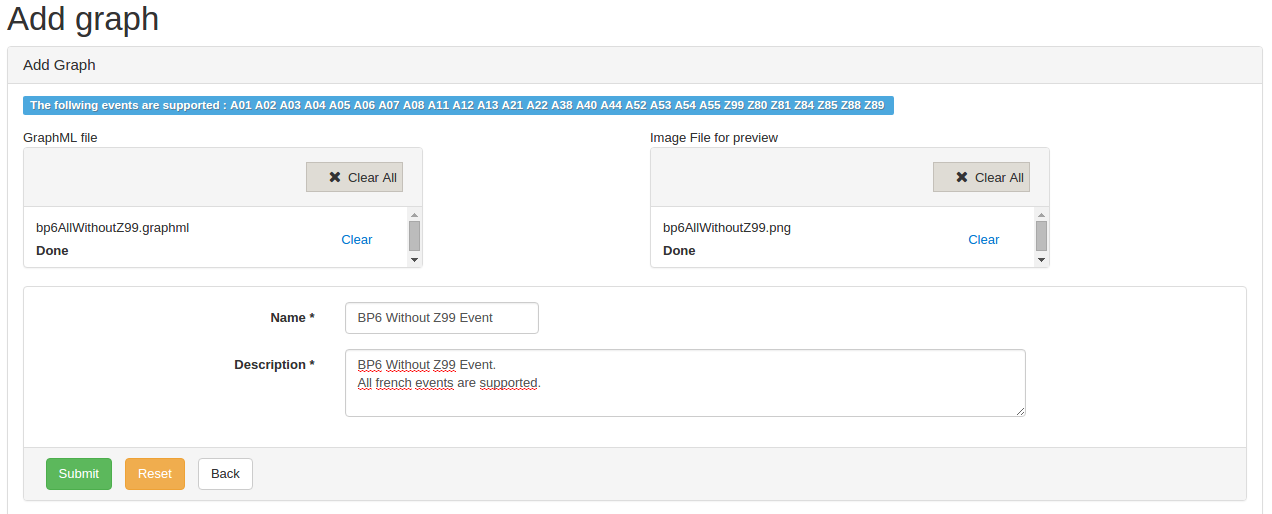This screenshot has height=514, width=1272.
Task: Click the resize handle of Description box
Action: [1020, 411]
